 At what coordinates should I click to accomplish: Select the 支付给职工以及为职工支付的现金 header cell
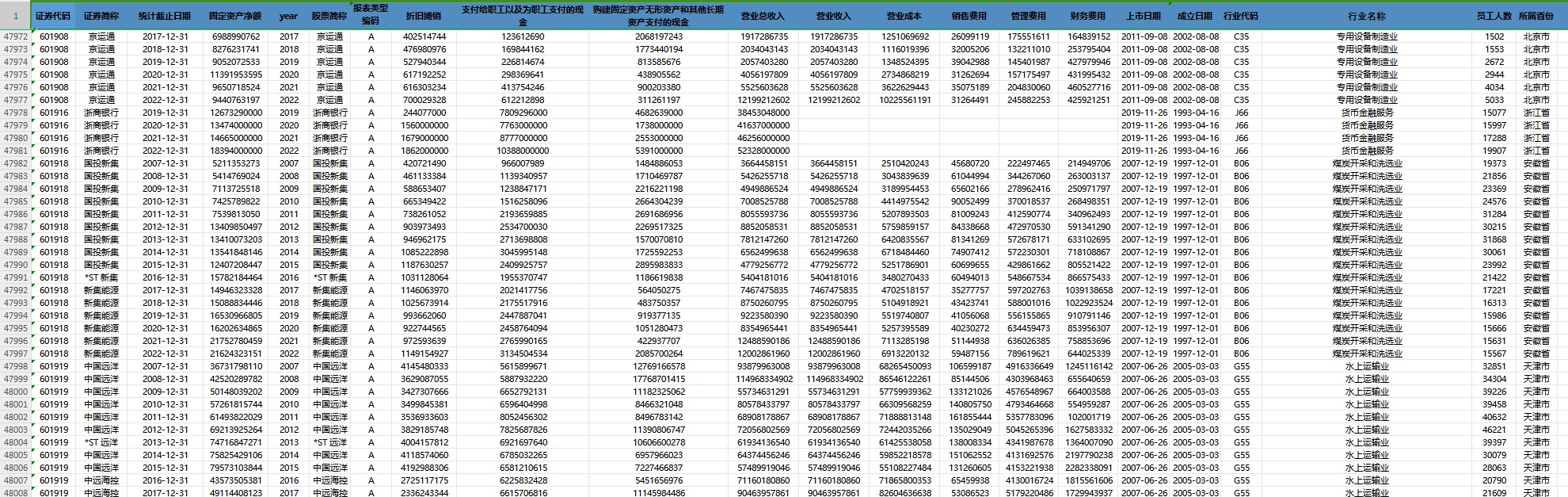[523, 16]
